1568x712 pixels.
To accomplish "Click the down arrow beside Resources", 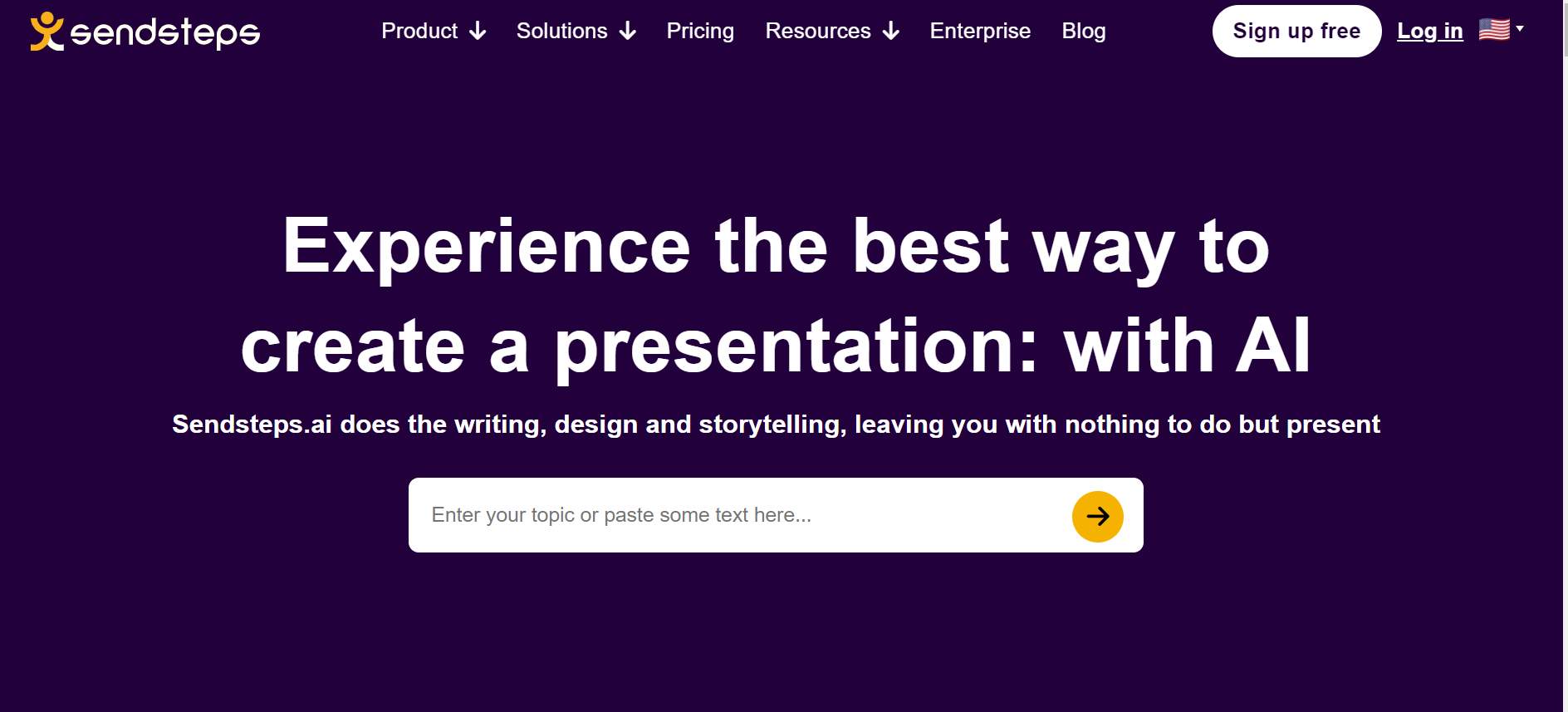I will click(891, 32).
